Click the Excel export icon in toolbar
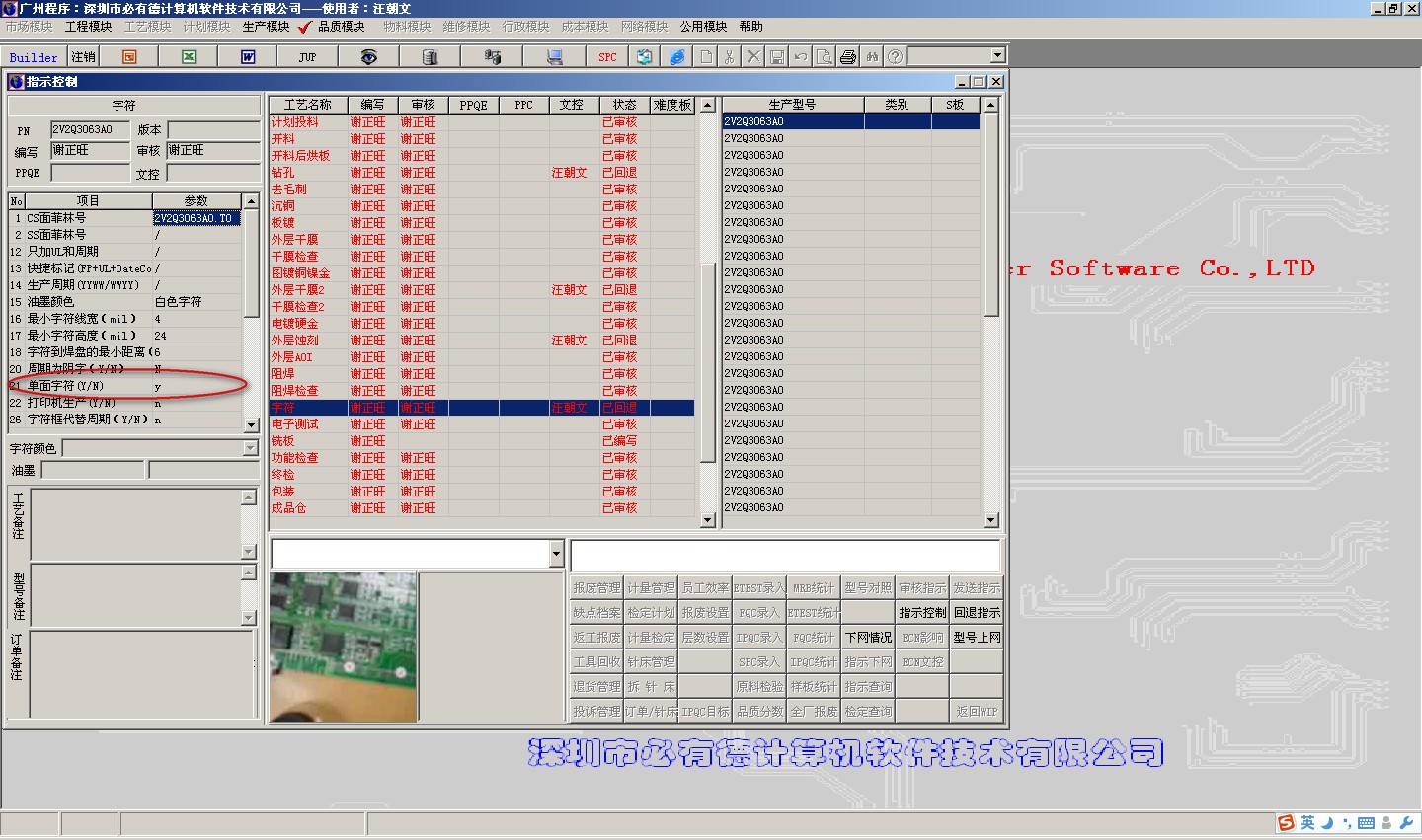1422x840 pixels. (x=189, y=57)
